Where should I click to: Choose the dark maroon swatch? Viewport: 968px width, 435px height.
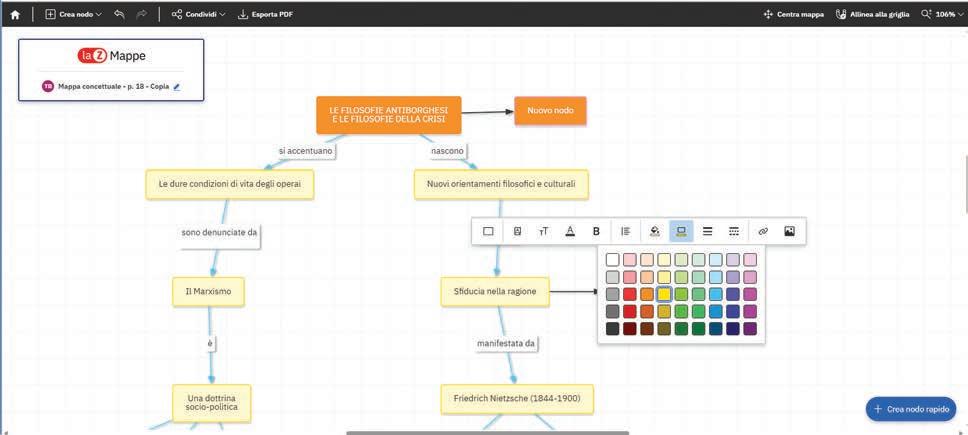pos(630,329)
